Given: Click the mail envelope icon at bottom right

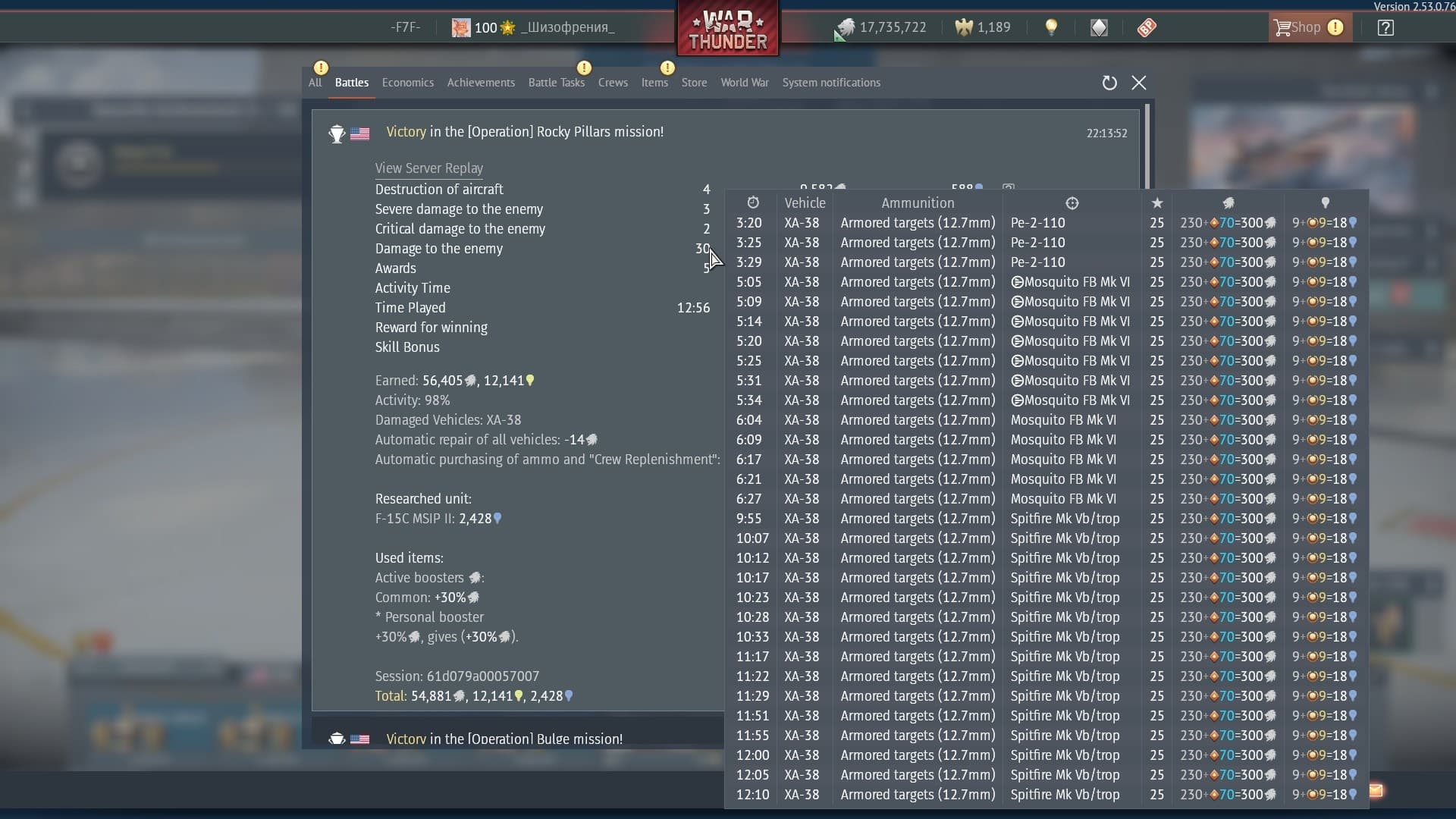Looking at the screenshot, I should point(1376,791).
